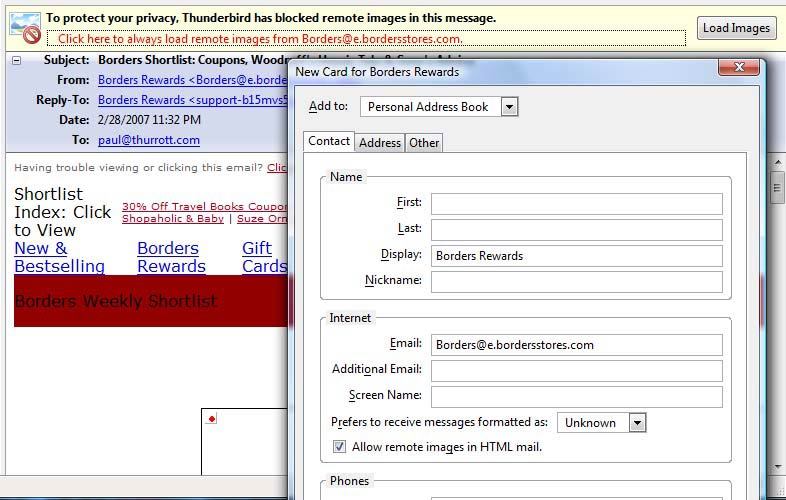Open the Shopaholic & Baby link

click(172, 219)
